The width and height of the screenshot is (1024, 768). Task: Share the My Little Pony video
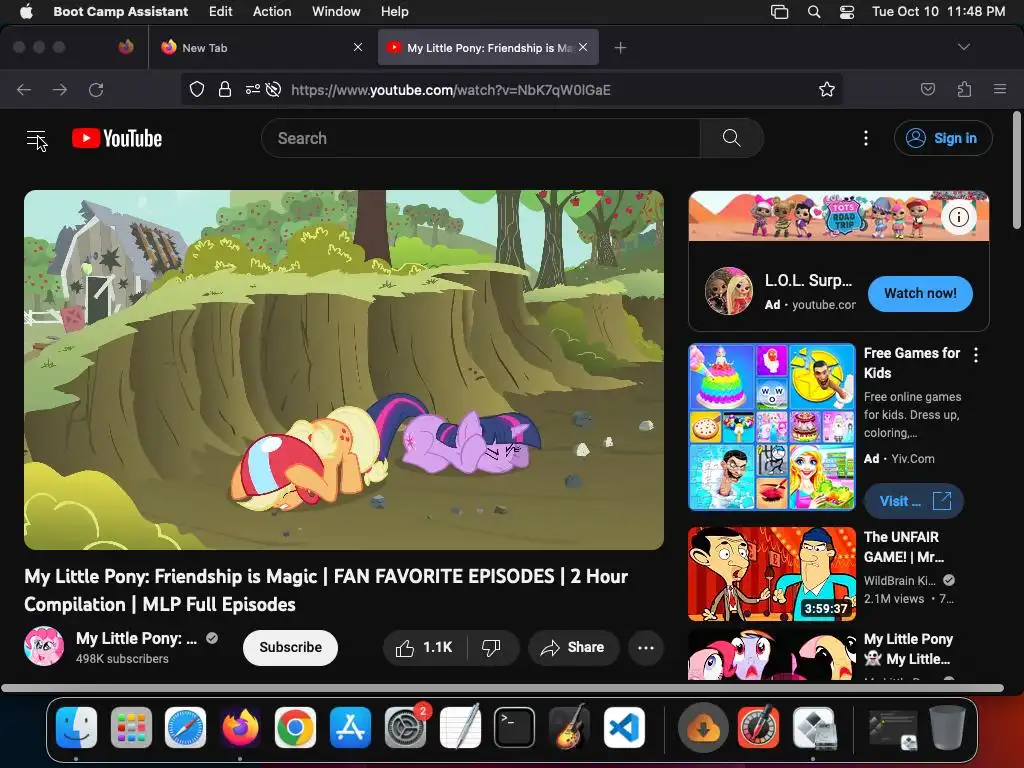[x=573, y=647]
